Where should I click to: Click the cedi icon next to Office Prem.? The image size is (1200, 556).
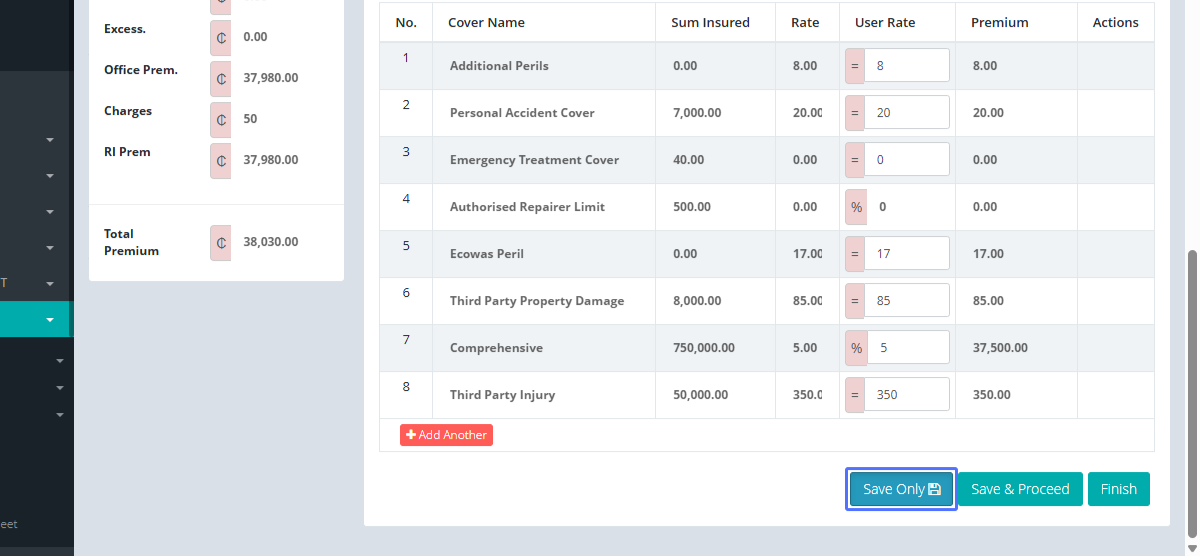pyautogui.click(x=220, y=78)
